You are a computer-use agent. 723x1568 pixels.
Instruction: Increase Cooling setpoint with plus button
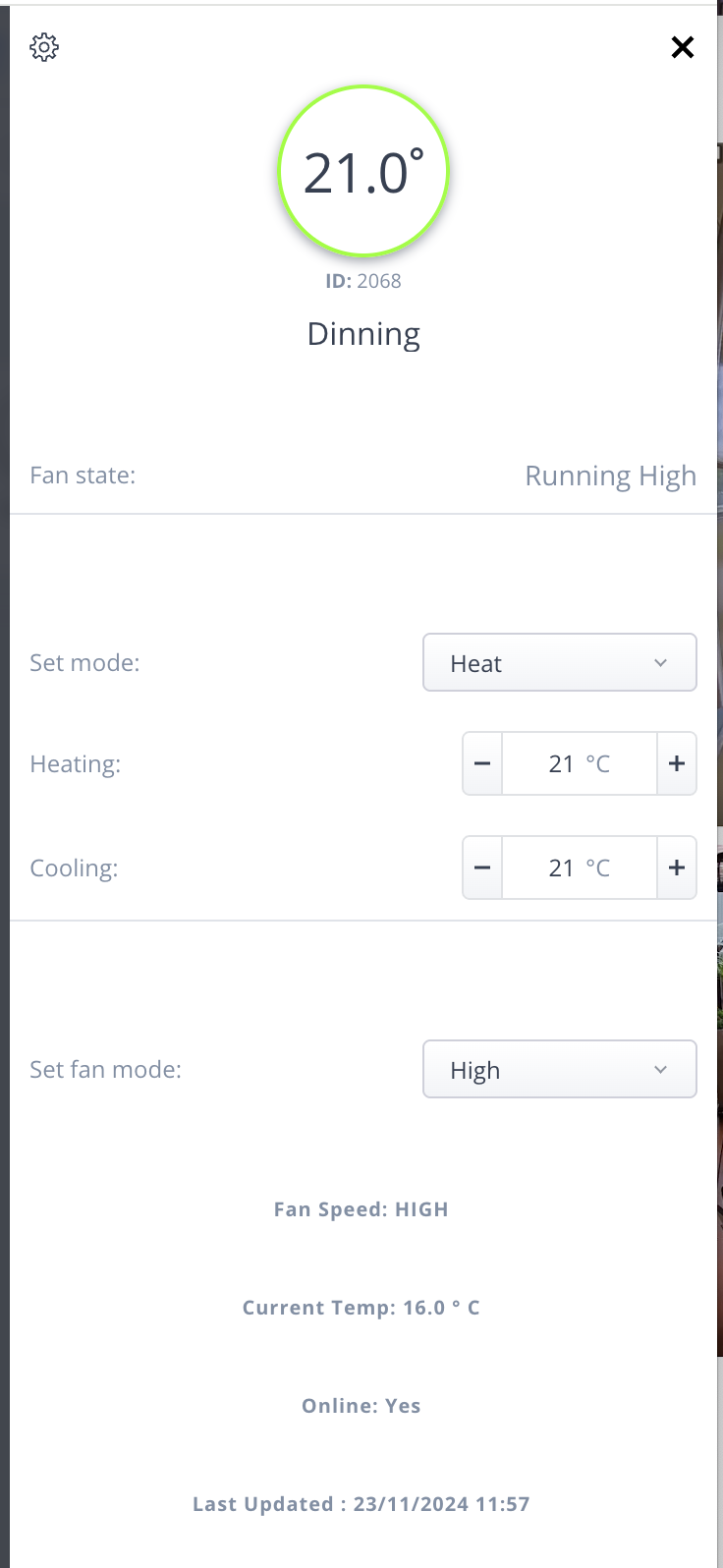(677, 868)
